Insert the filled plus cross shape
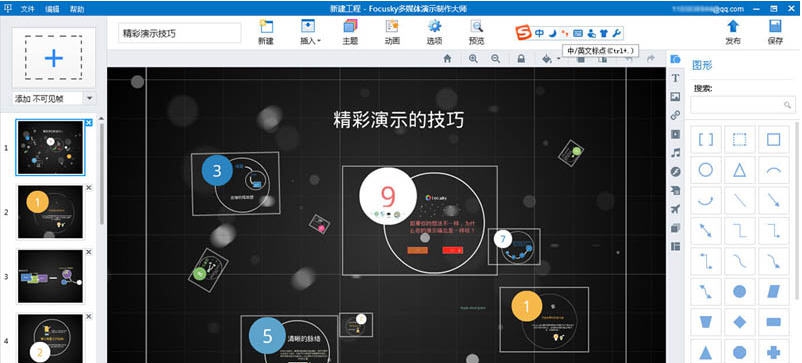This screenshot has height=363, width=802. 773,352
